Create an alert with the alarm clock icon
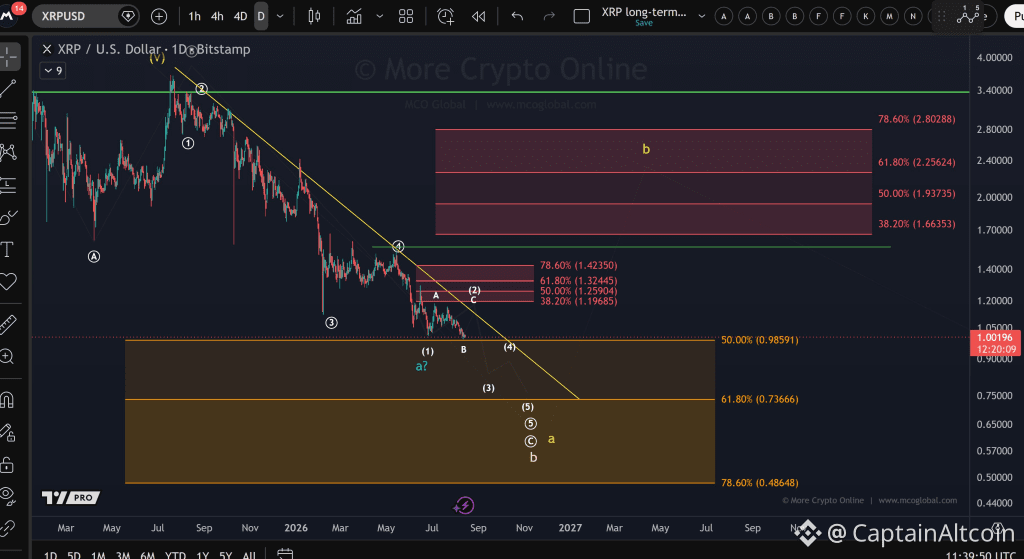The height and width of the screenshot is (559, 1024). pos(445,16)
